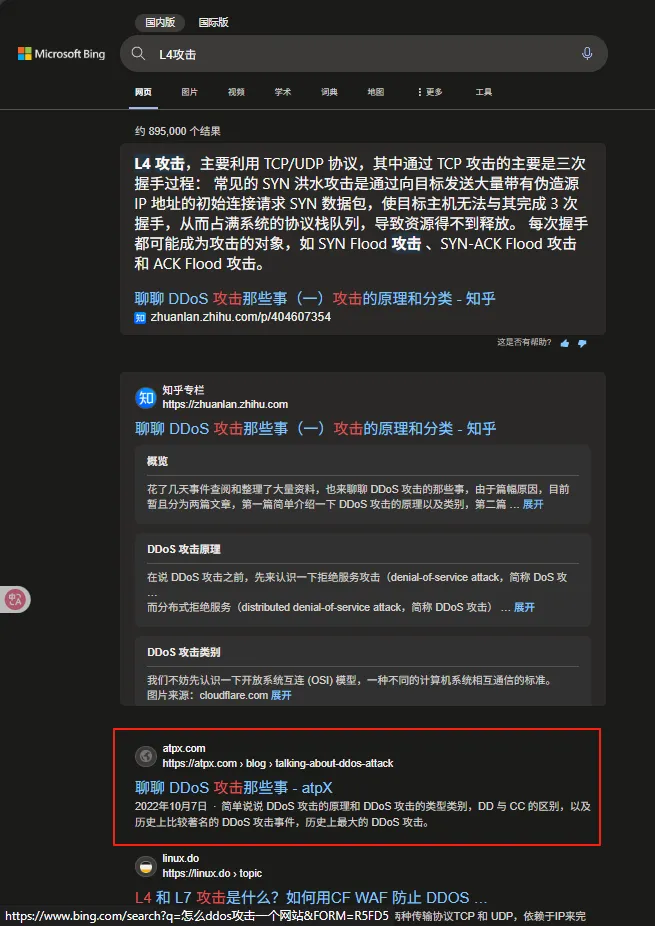Click the L4攻击 search input field

tap(363, 54)
